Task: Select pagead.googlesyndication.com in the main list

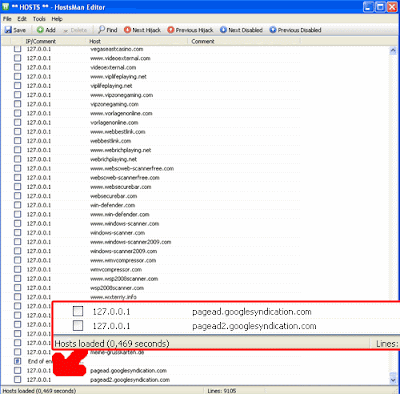Action: (128, 371)
